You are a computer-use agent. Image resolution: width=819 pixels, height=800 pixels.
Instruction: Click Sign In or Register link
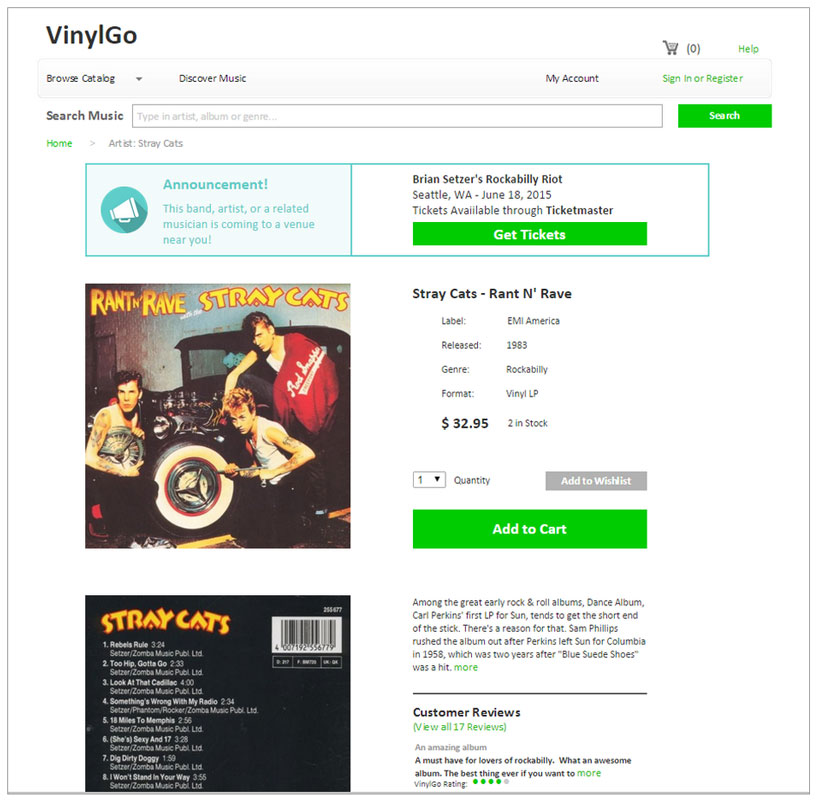703,78
